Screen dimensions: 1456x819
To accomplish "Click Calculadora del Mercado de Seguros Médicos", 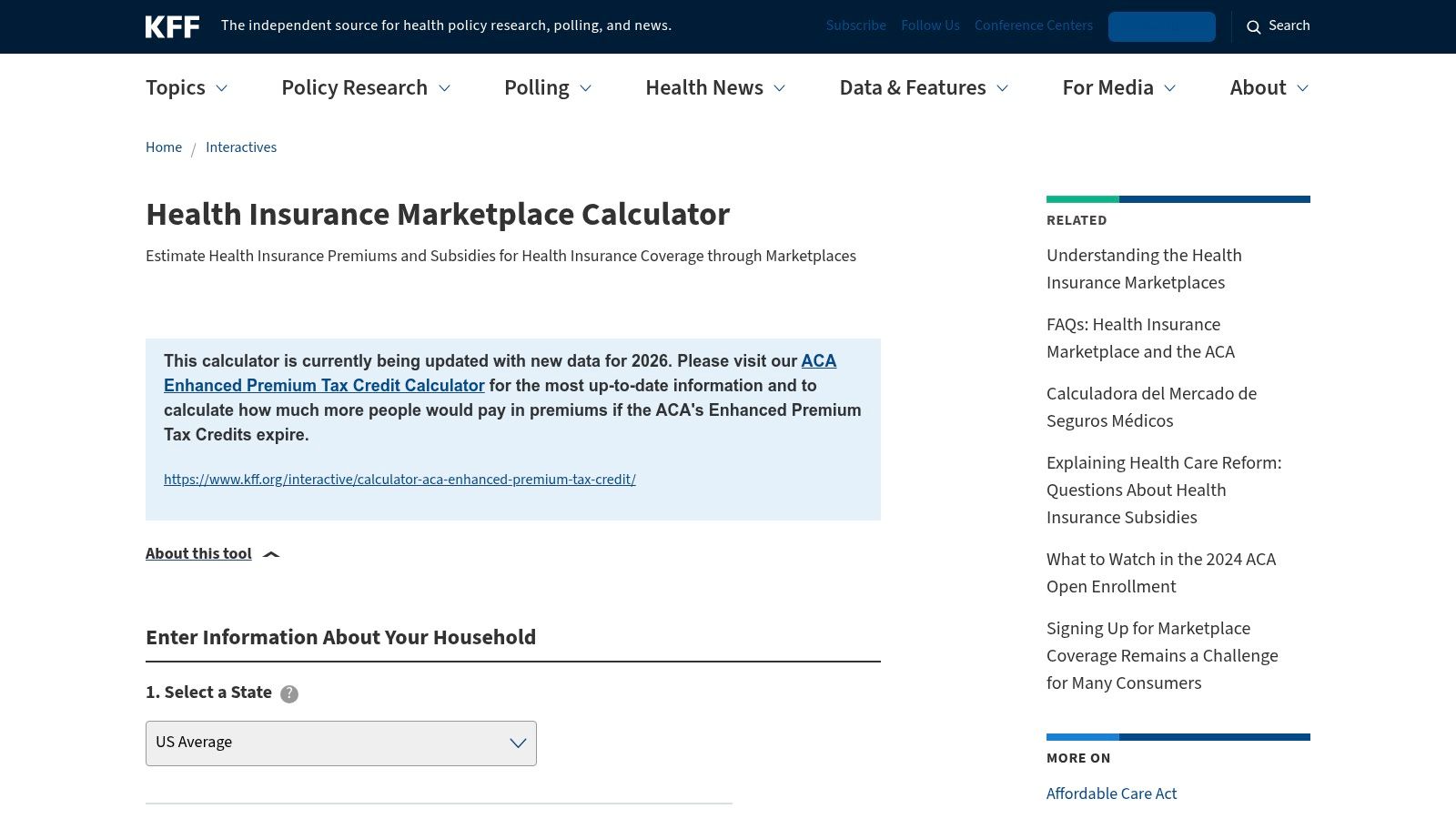I will [x=1151, y=407].
